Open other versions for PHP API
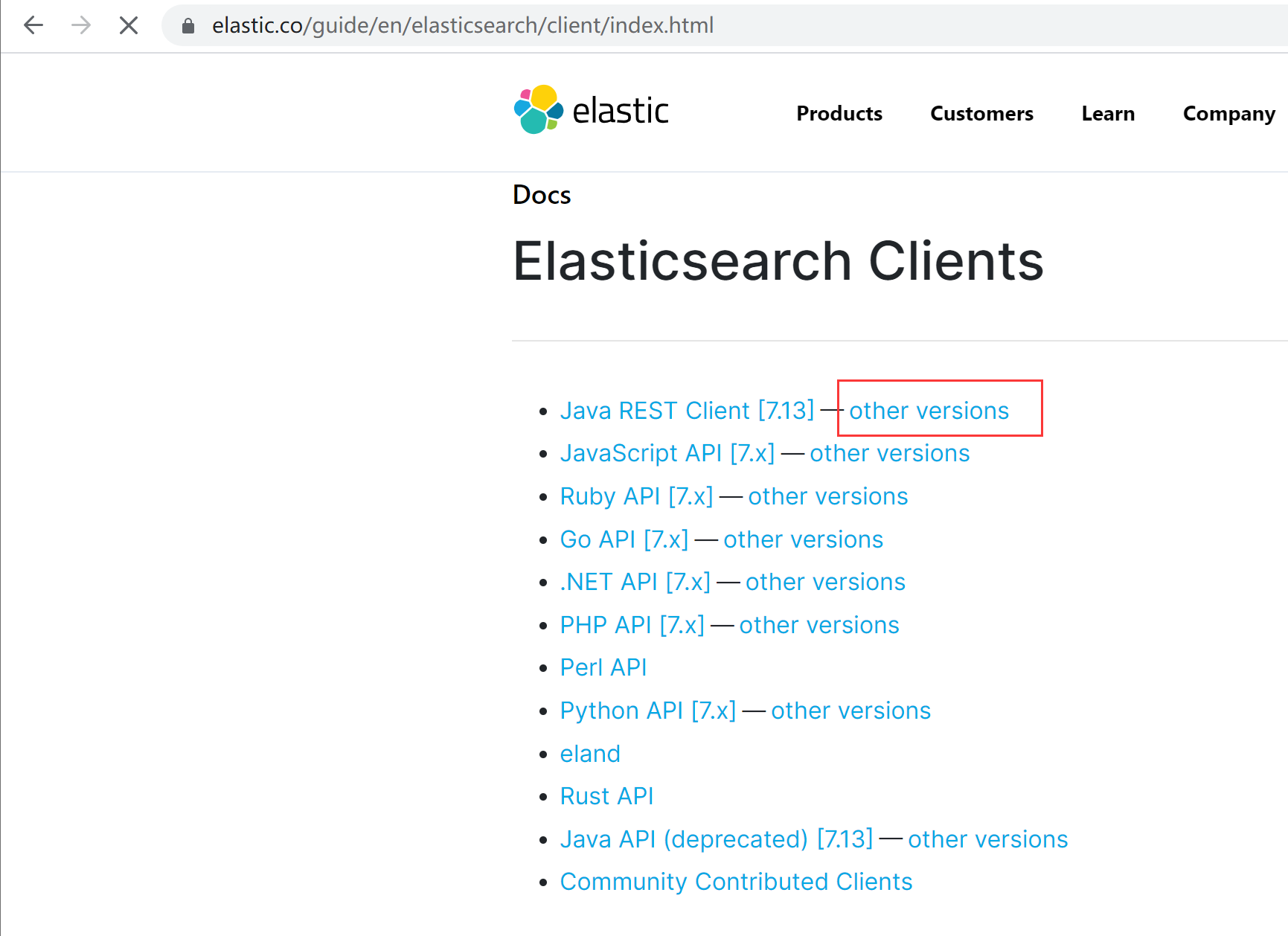 pyautogui.click(x=819, y=625)
